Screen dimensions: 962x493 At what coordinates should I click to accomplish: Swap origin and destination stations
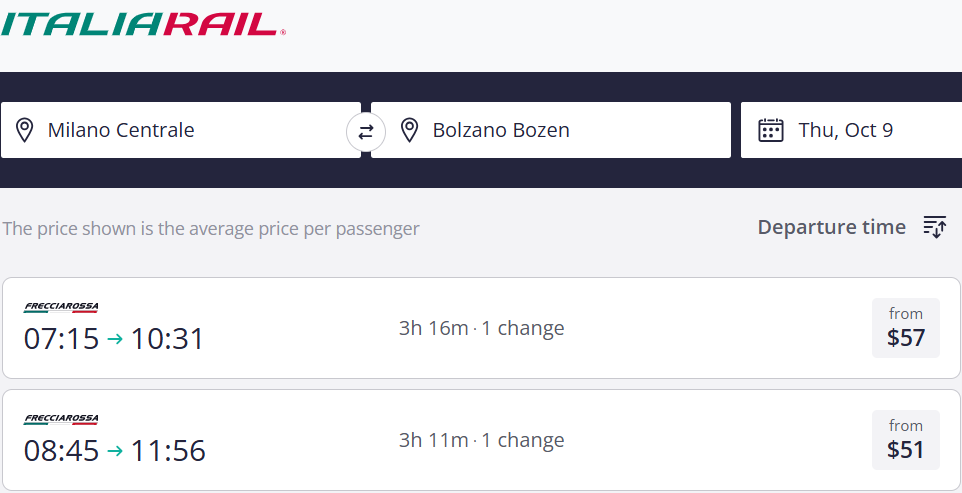[x=366, y=131]
